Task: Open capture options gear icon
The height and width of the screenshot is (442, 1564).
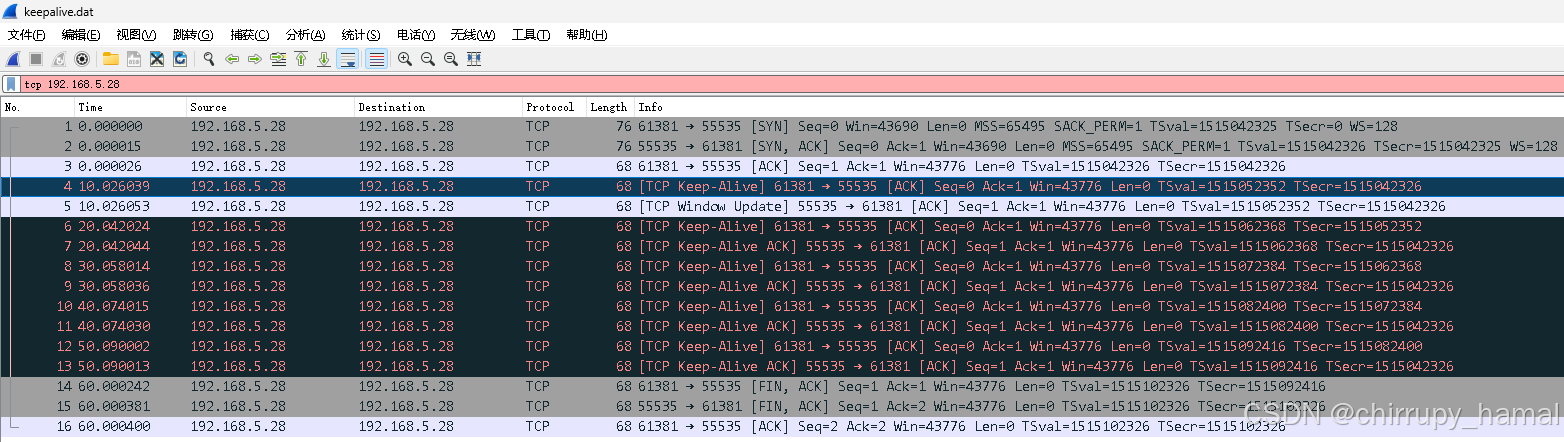Action: 82,59
